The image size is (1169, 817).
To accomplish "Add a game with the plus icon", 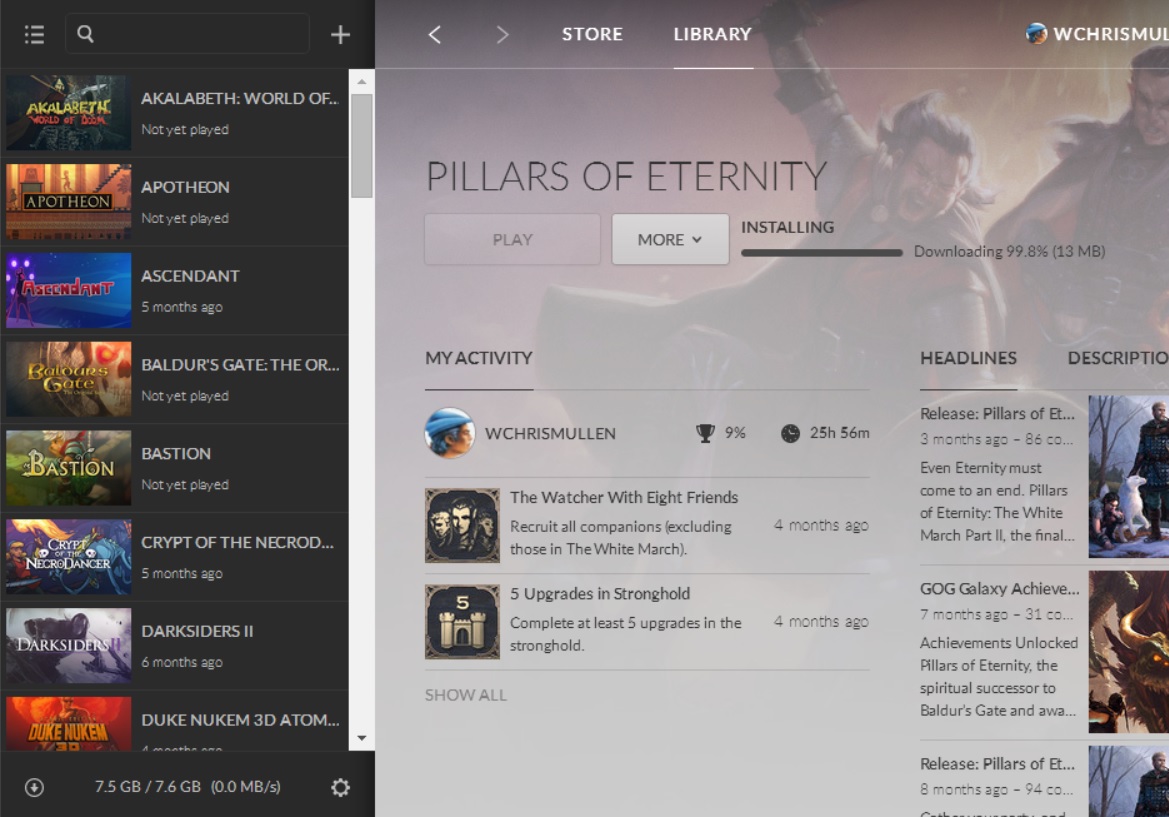I will point(340,34).
